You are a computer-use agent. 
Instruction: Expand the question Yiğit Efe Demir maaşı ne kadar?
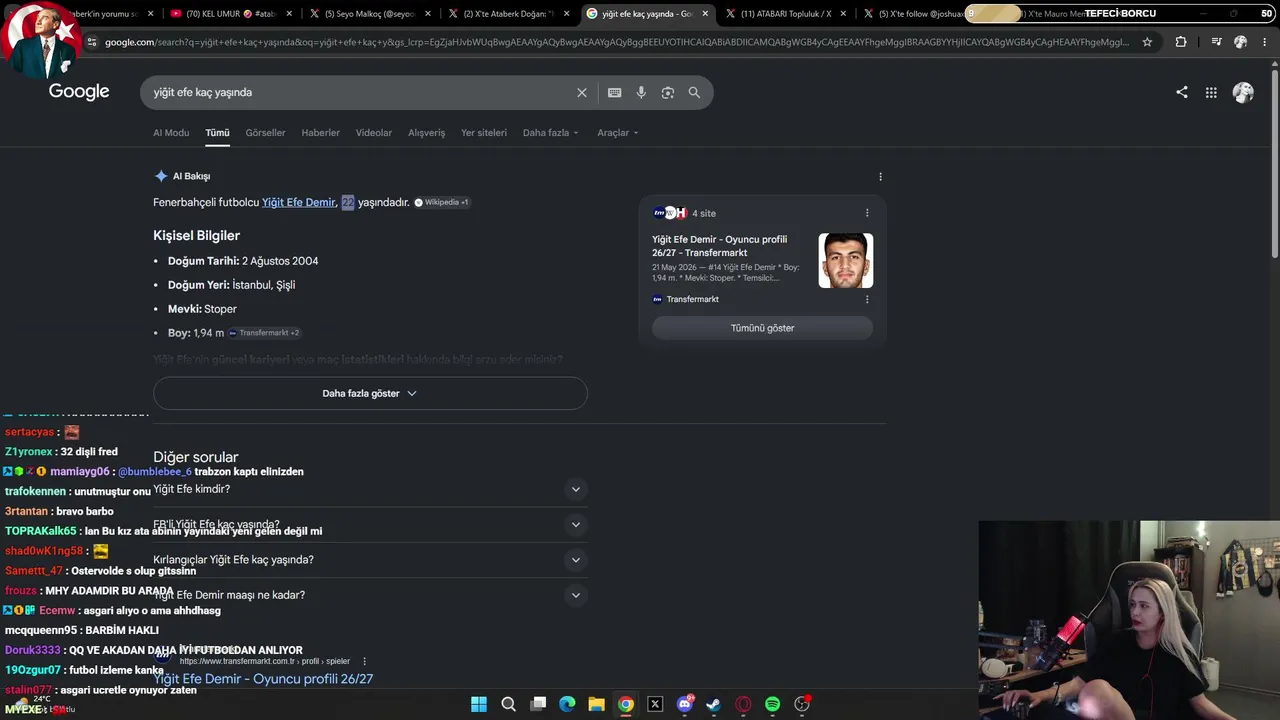[x=370, y=595]
